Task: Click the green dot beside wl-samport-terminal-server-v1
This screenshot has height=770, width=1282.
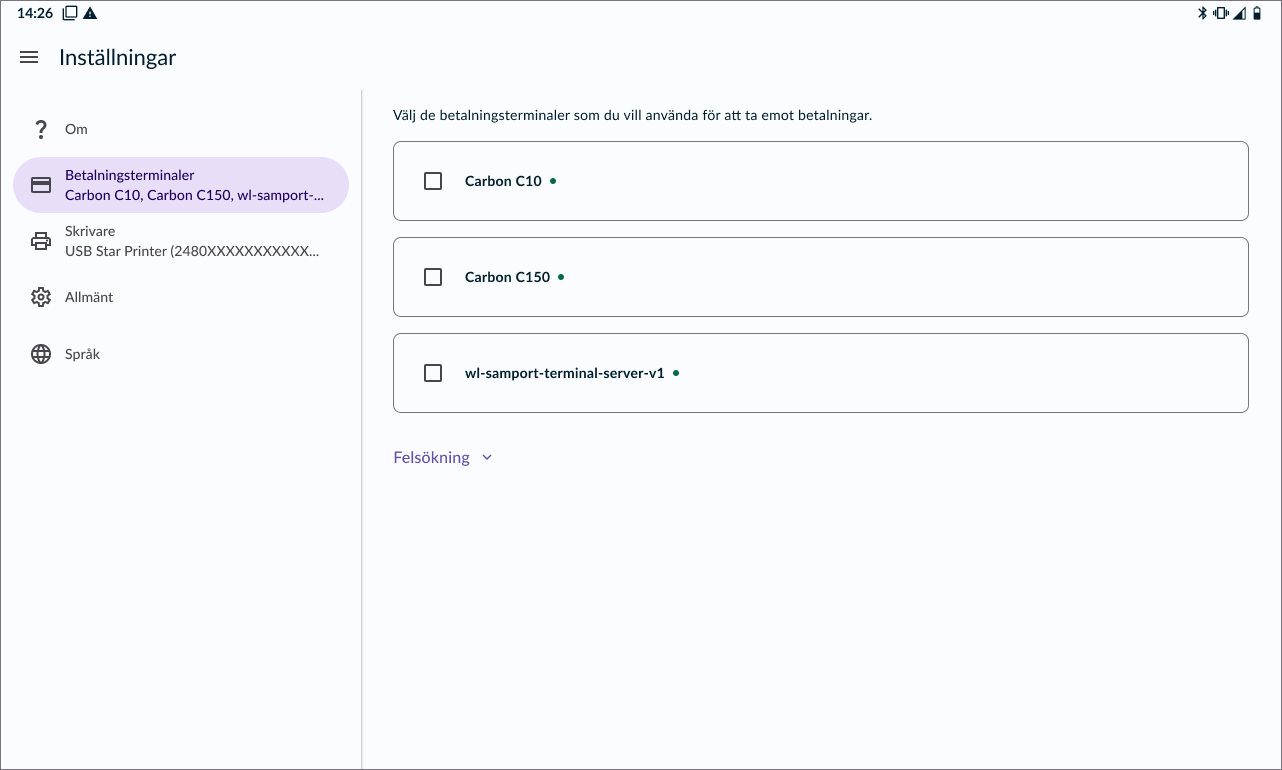Action: tap(676, 373)
